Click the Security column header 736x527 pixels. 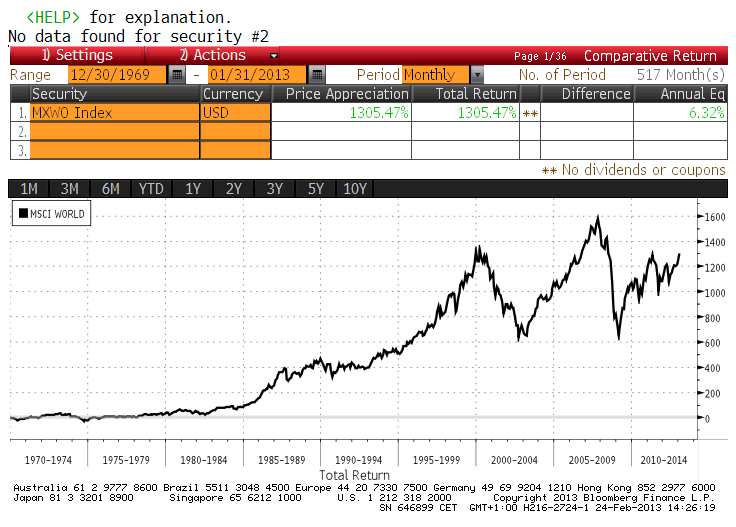(x=115, y=94)
